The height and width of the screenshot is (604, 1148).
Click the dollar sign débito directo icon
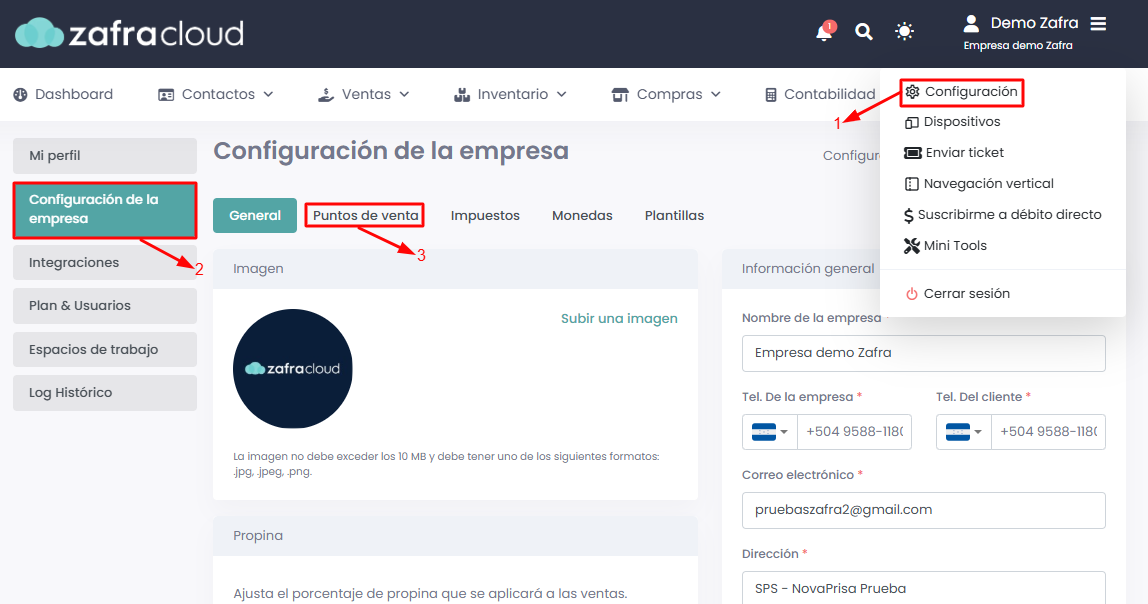point(909,215)
